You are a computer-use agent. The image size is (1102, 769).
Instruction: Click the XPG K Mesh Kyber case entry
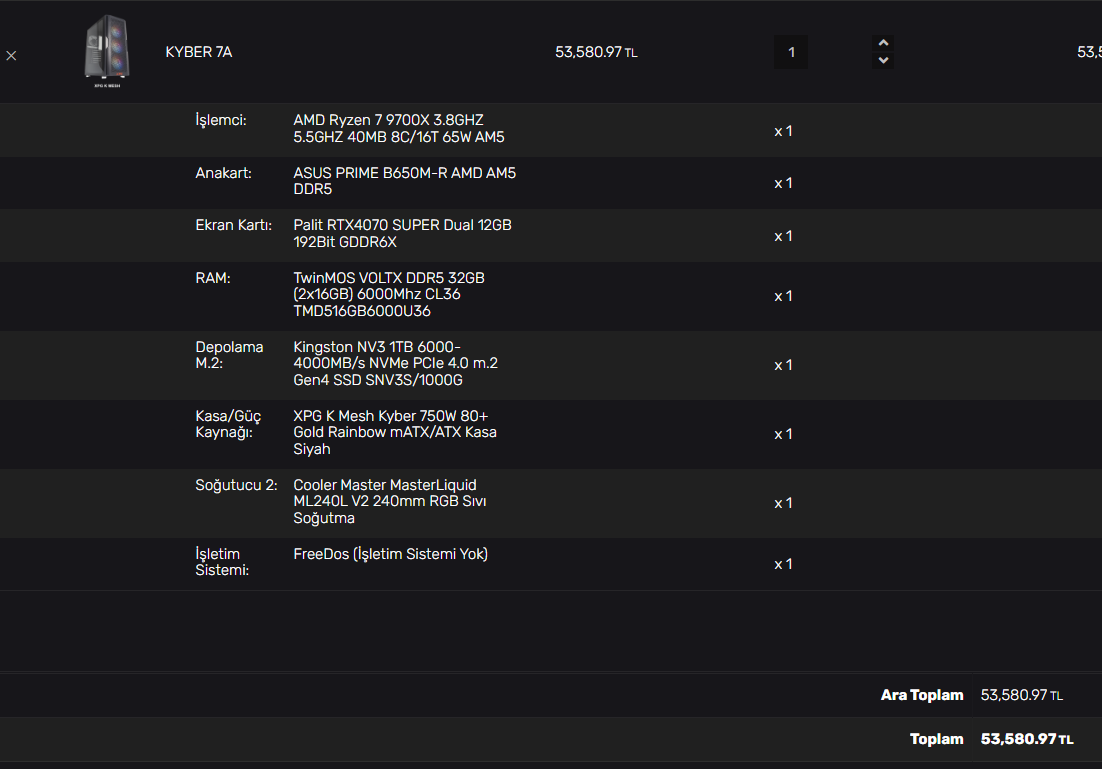point(395,432)
